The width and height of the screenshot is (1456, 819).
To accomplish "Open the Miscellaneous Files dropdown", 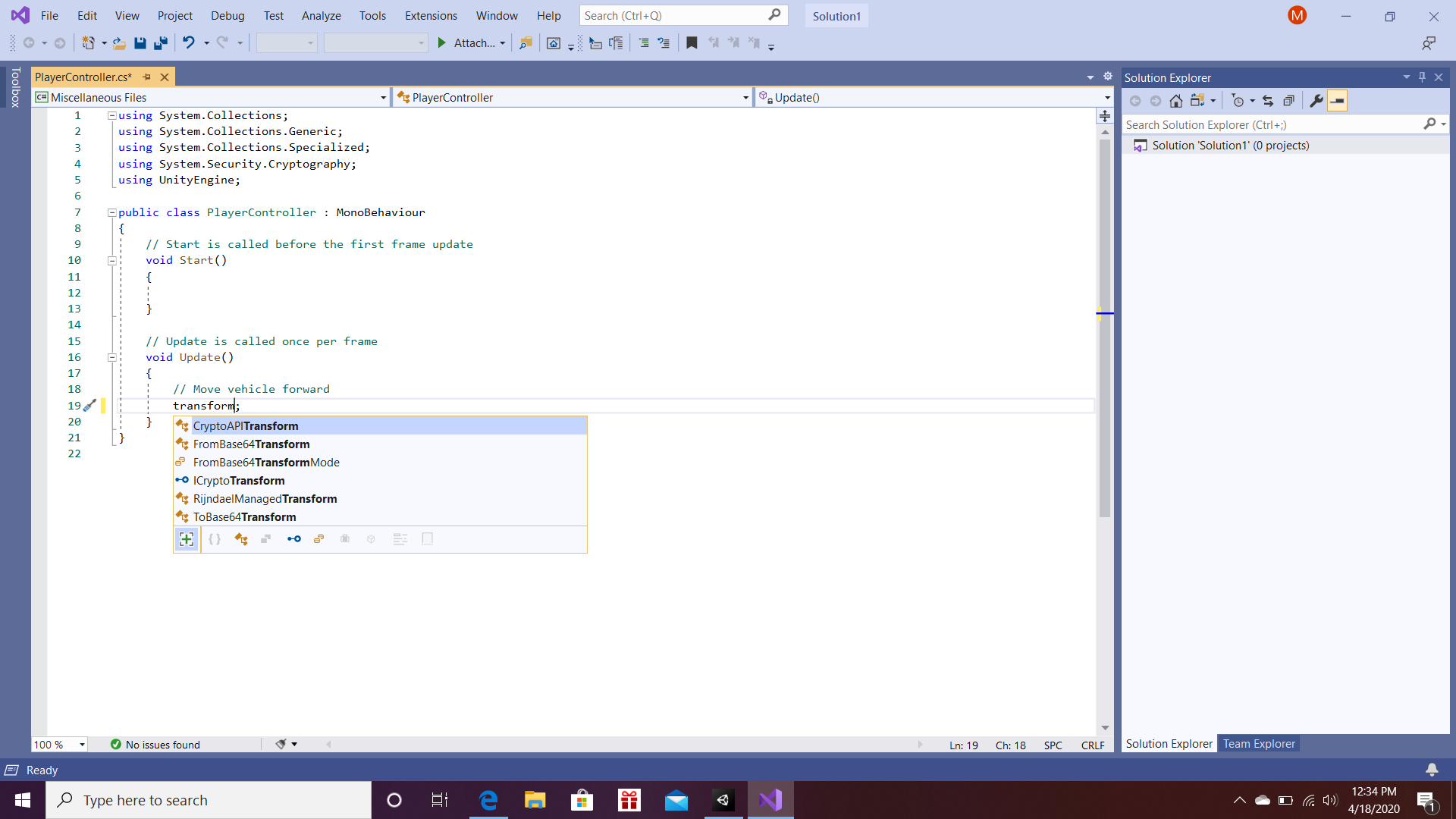I will [x=382, y=97].
